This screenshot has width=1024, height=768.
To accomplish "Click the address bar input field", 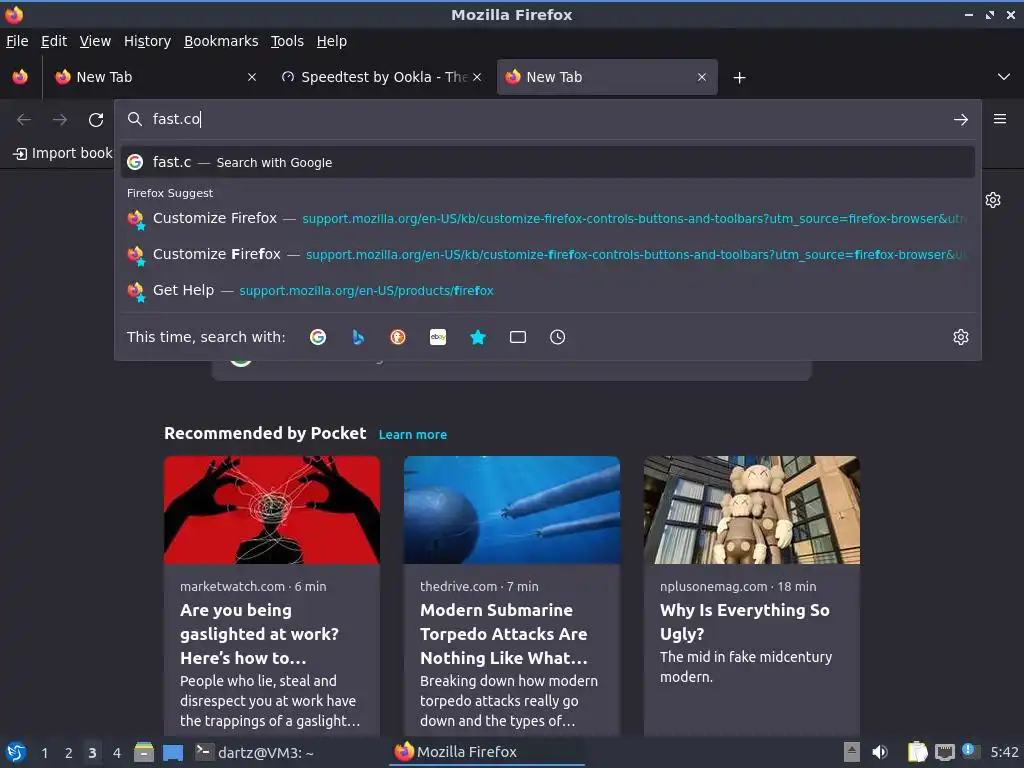I will coord(547,119).
